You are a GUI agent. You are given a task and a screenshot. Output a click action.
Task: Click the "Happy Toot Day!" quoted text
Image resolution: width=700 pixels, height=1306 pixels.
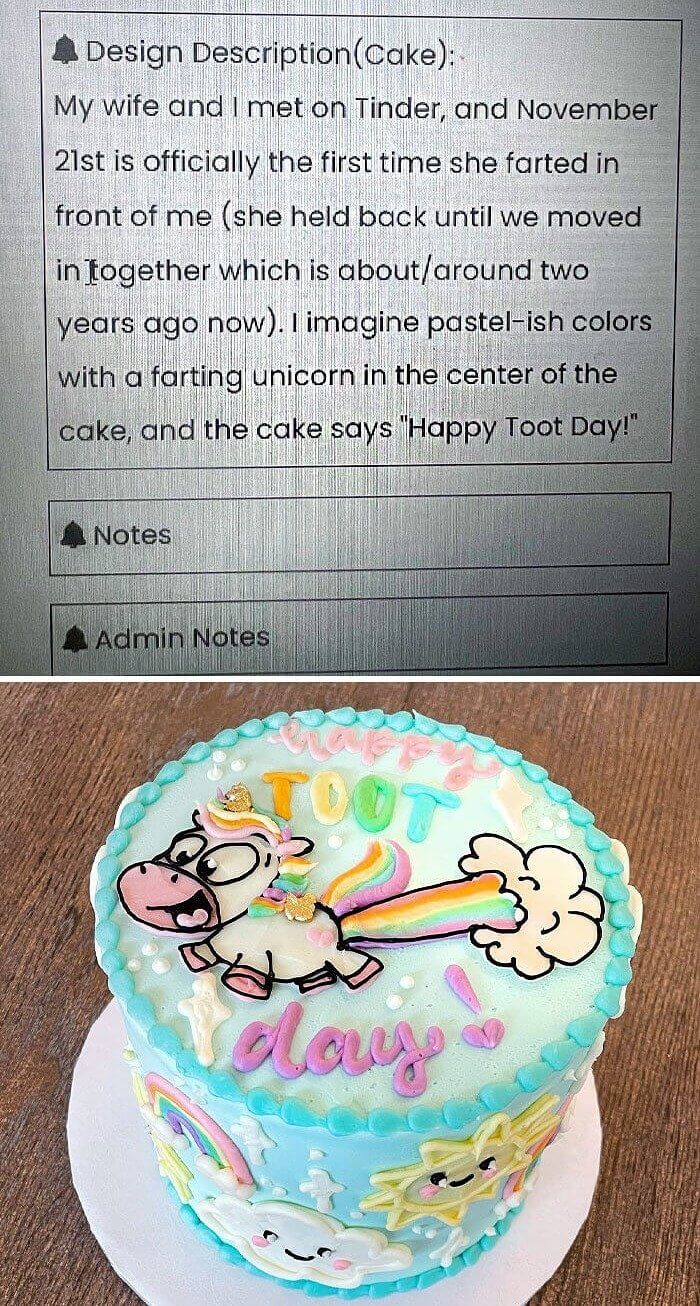pos(519,430)
